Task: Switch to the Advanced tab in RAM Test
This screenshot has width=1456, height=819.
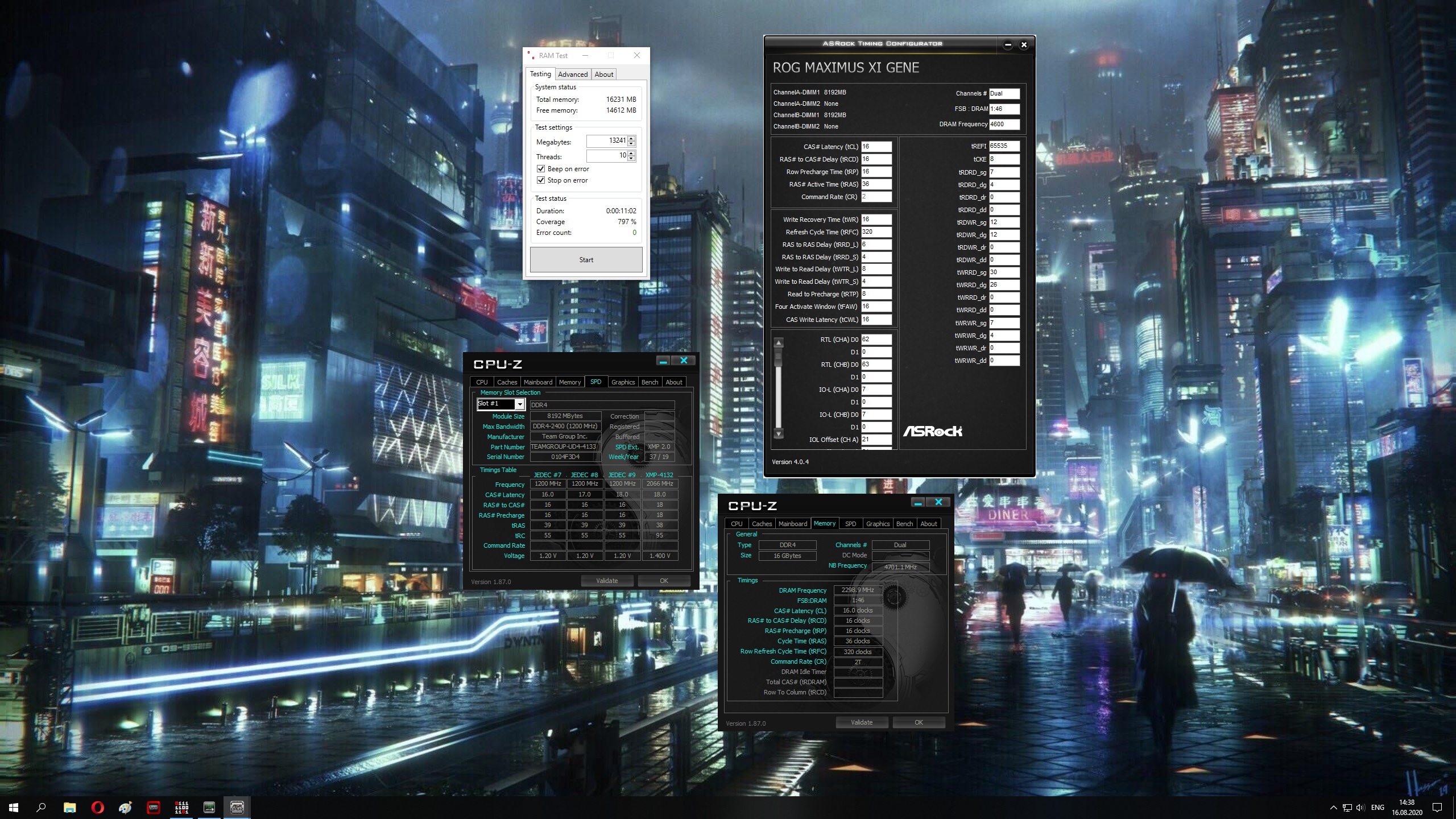Action: [x=572, y=75]
